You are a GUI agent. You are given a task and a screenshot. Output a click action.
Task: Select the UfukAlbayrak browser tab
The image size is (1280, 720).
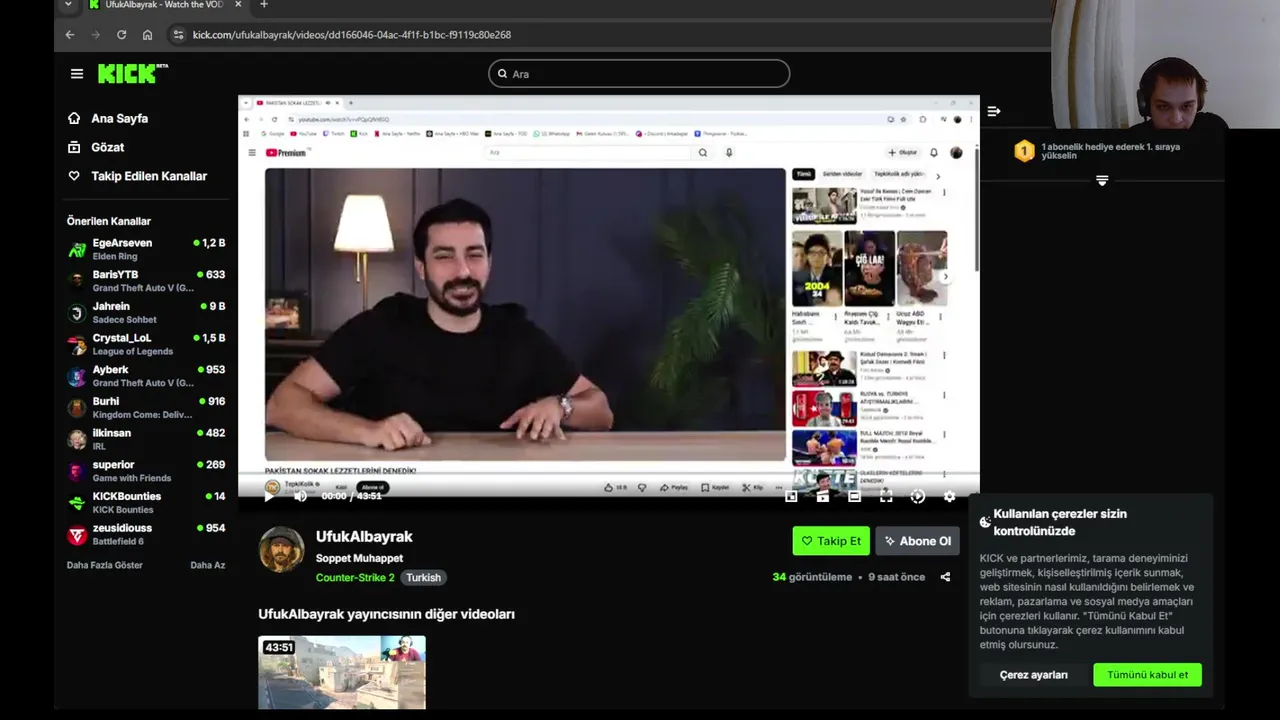tap(165, 5)
